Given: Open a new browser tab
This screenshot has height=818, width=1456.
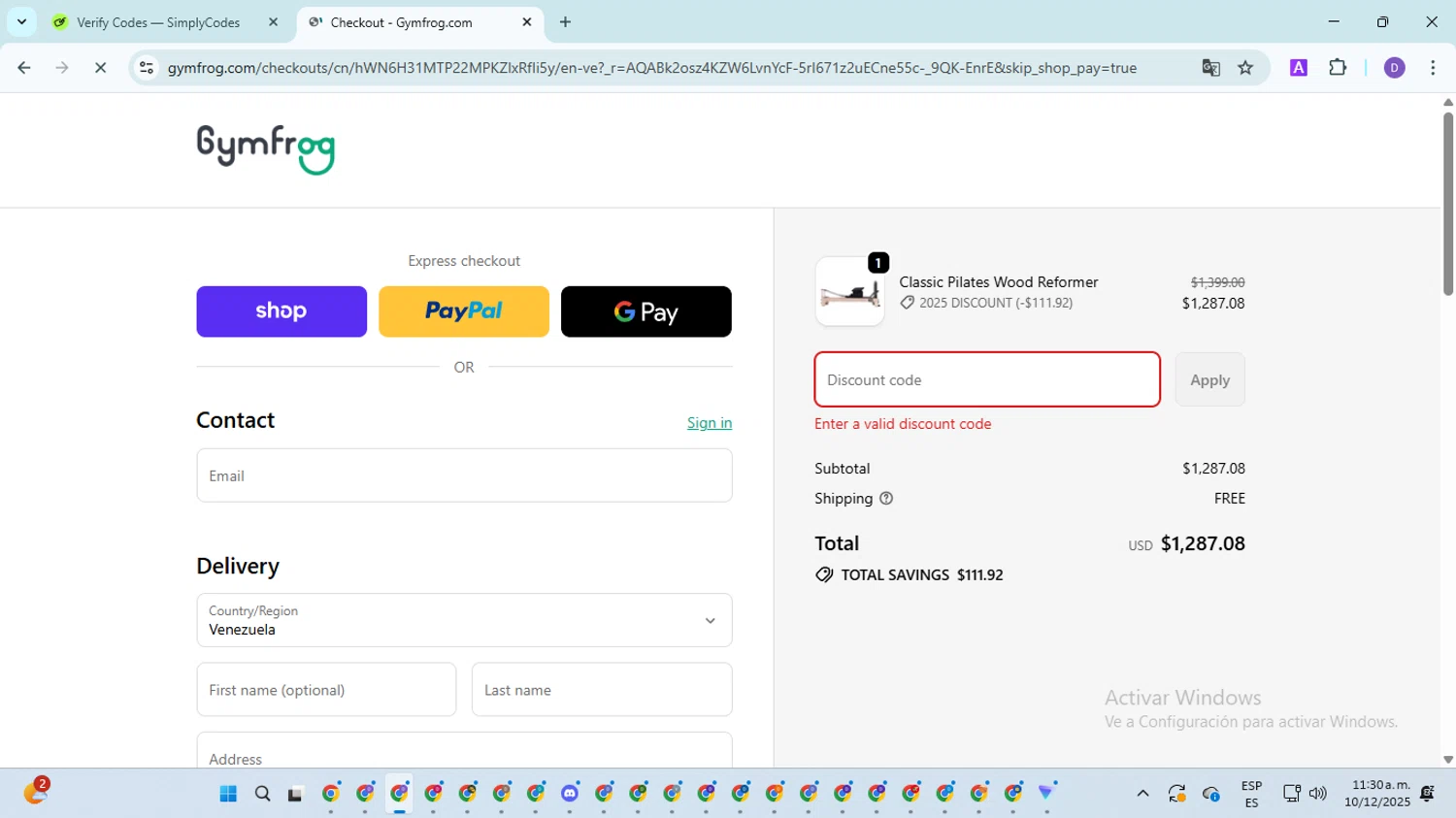Looking at the screenshot, I should pos(566,22).
